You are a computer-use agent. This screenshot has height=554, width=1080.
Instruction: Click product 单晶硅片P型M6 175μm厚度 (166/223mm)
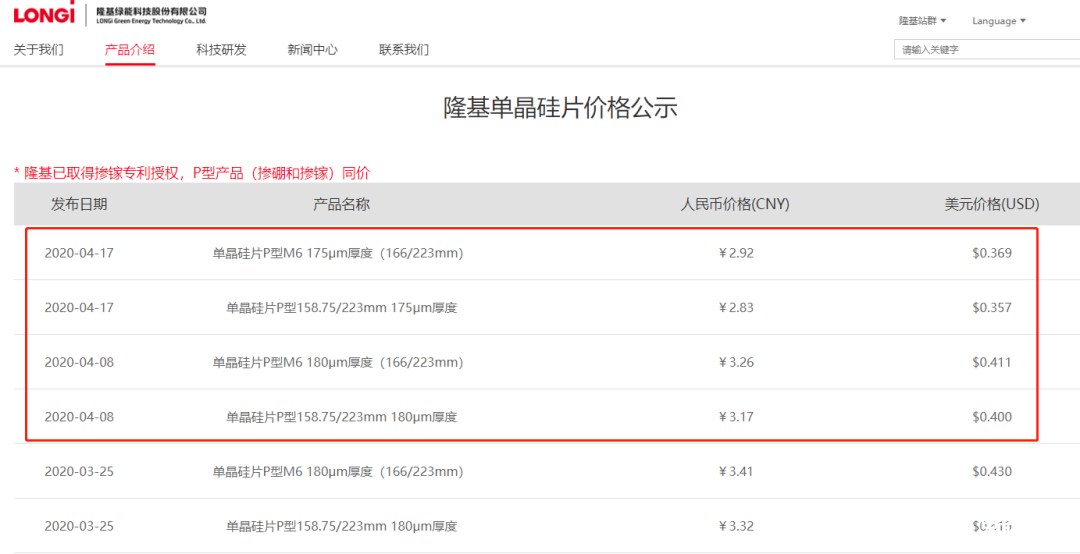point(338,253)
